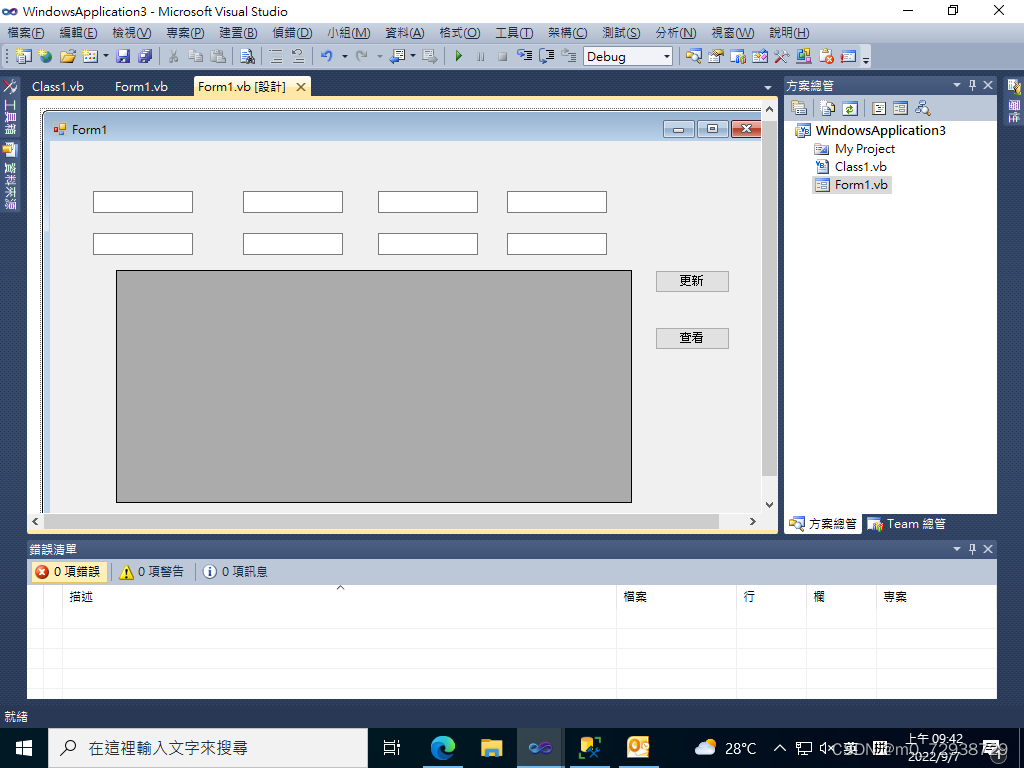Select Form1.vb in Solution Explorer
1024x768 pixels.
[858, 184]
